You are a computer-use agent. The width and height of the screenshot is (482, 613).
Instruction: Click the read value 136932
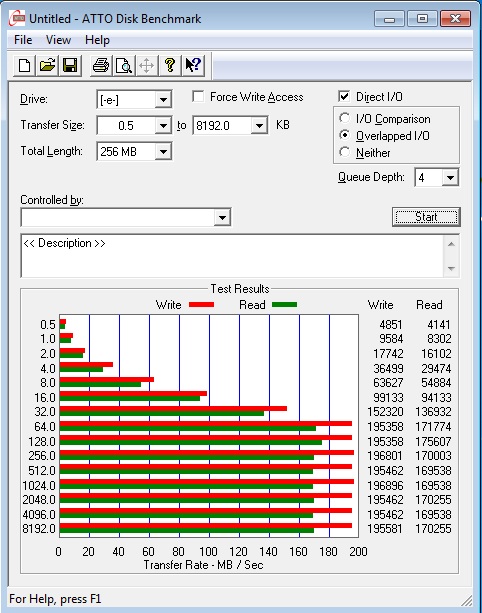tap(433, 412)
